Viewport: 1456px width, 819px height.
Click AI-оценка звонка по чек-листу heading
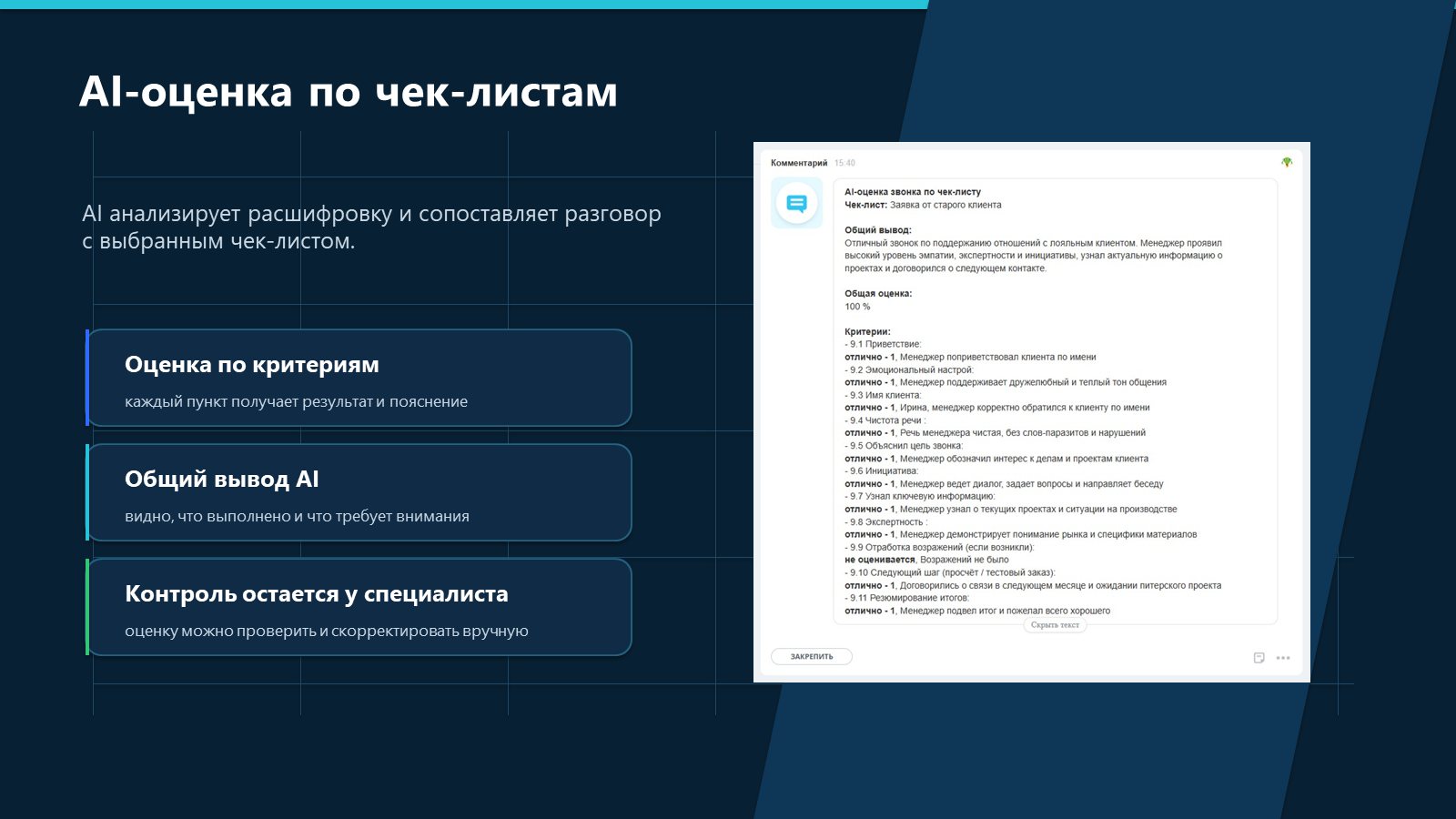tap(913, 192)
